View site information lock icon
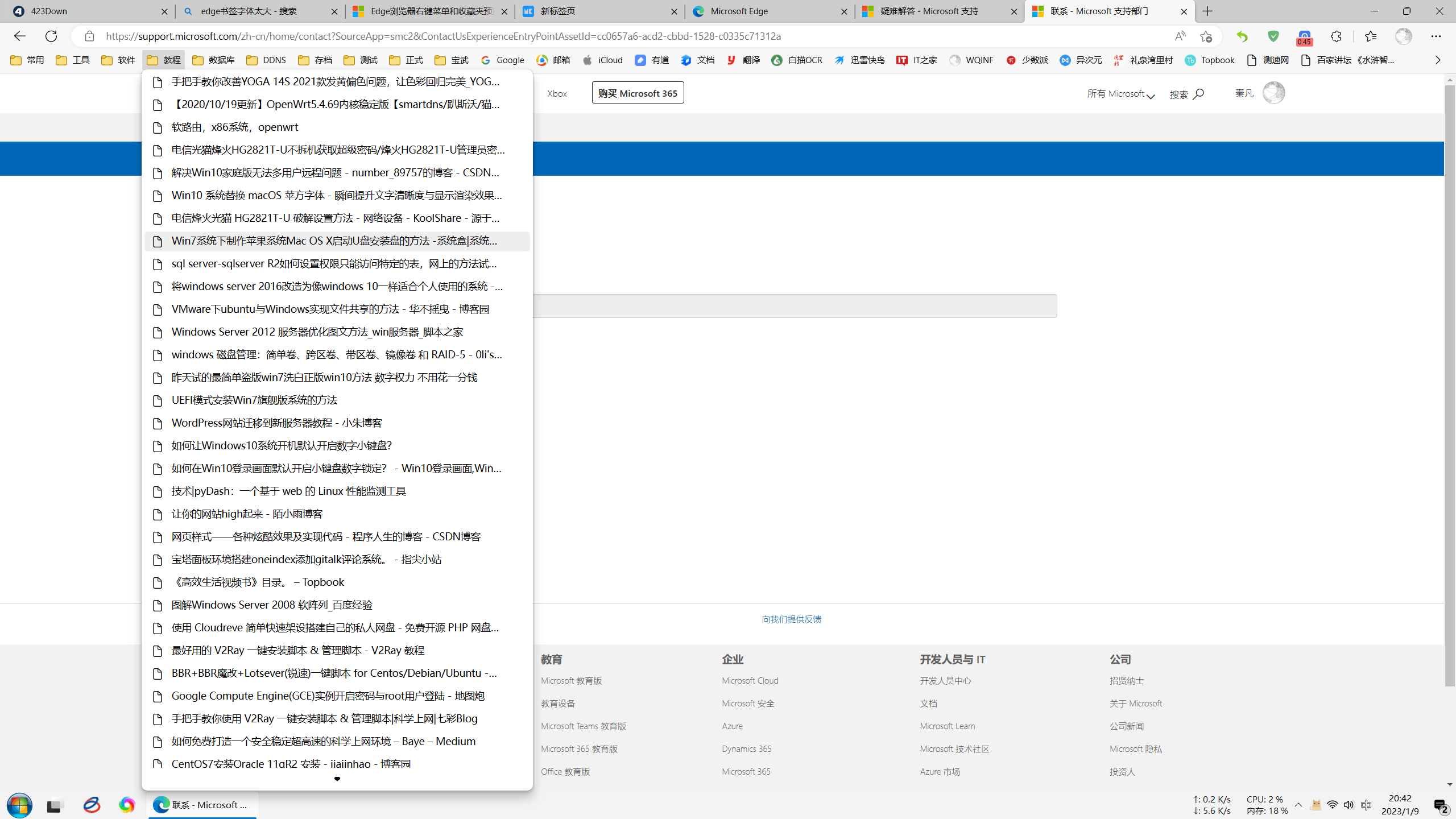 coord(89,36)
